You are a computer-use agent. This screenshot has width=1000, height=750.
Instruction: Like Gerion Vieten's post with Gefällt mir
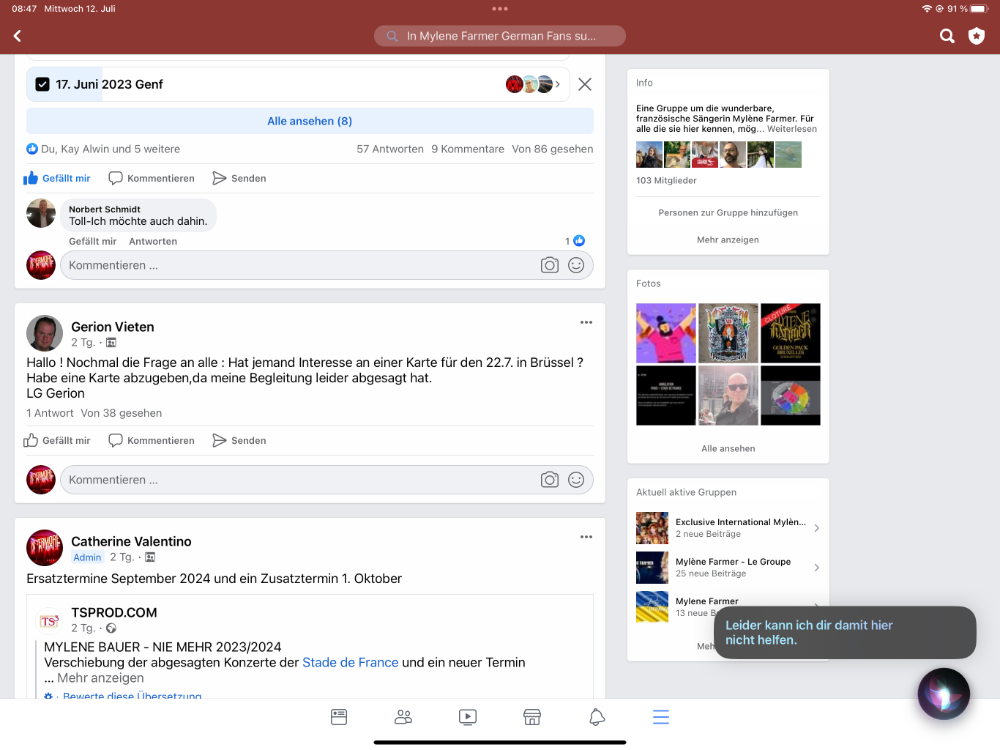pos(58,440)
